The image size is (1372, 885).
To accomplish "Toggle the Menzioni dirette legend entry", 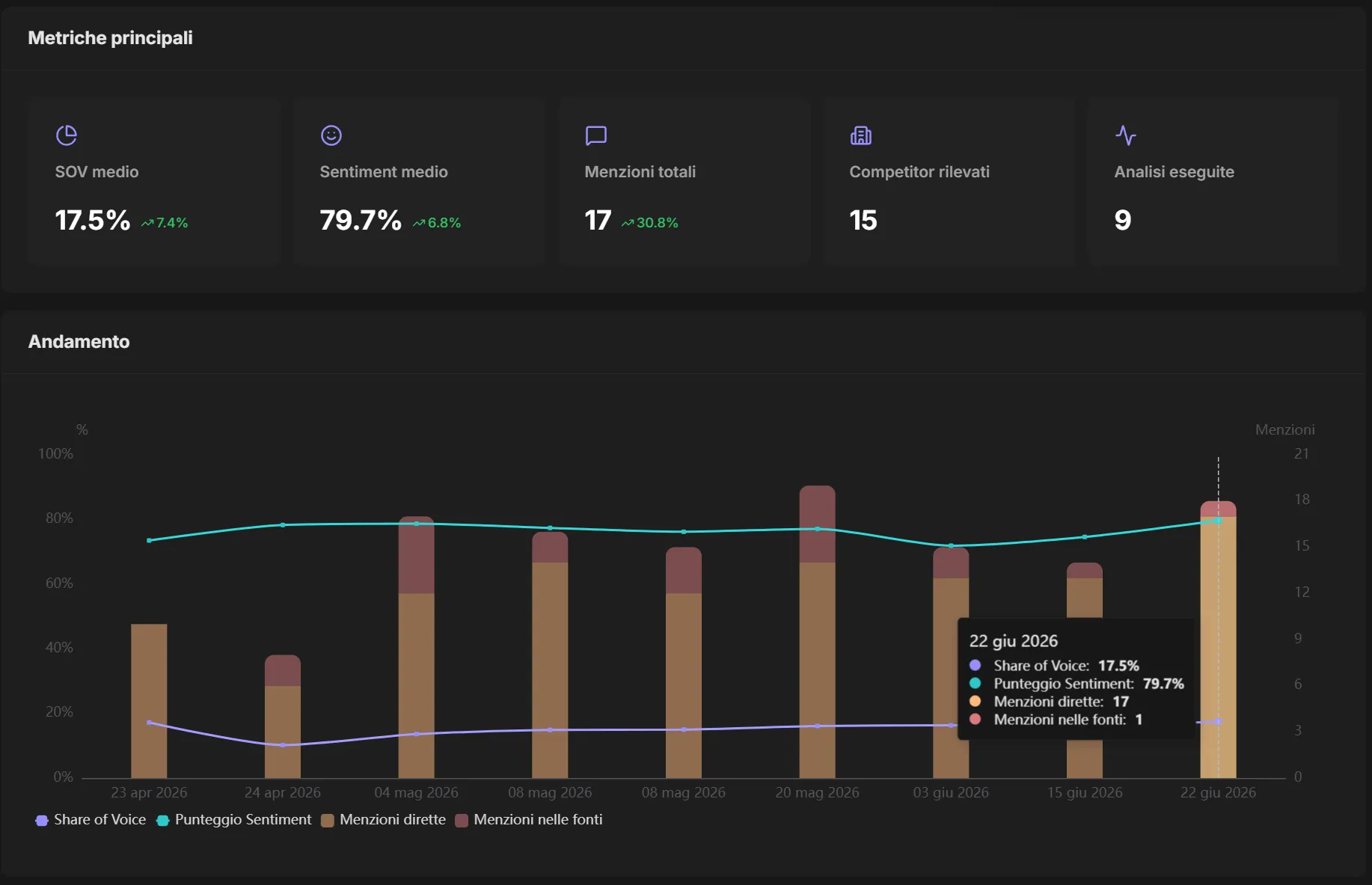I will pyautogui.click(x=384, y=820).
